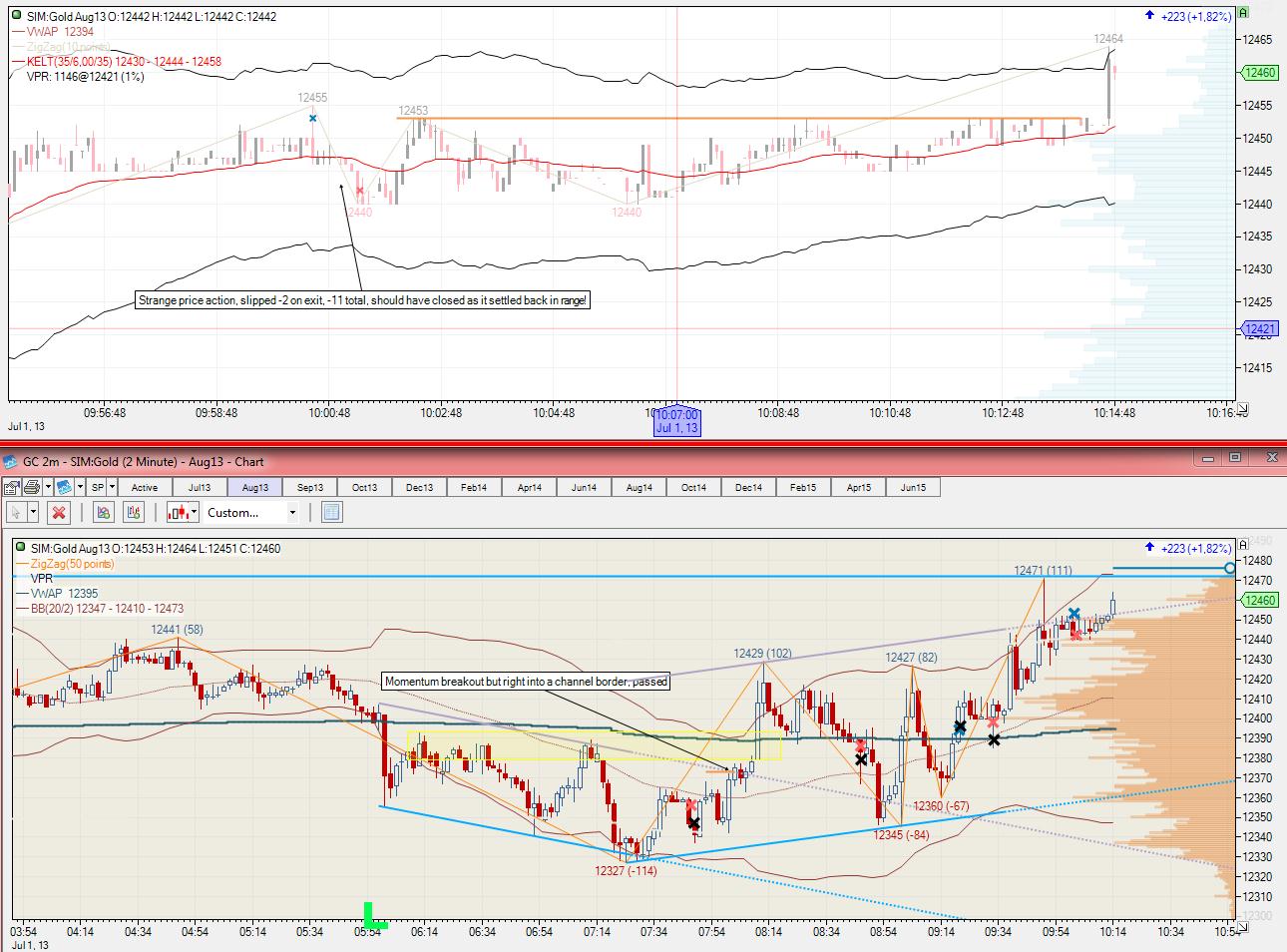Click the green L marker on time axis
The height and width of the screenshot is (952, 1287).
pos(374,915)
